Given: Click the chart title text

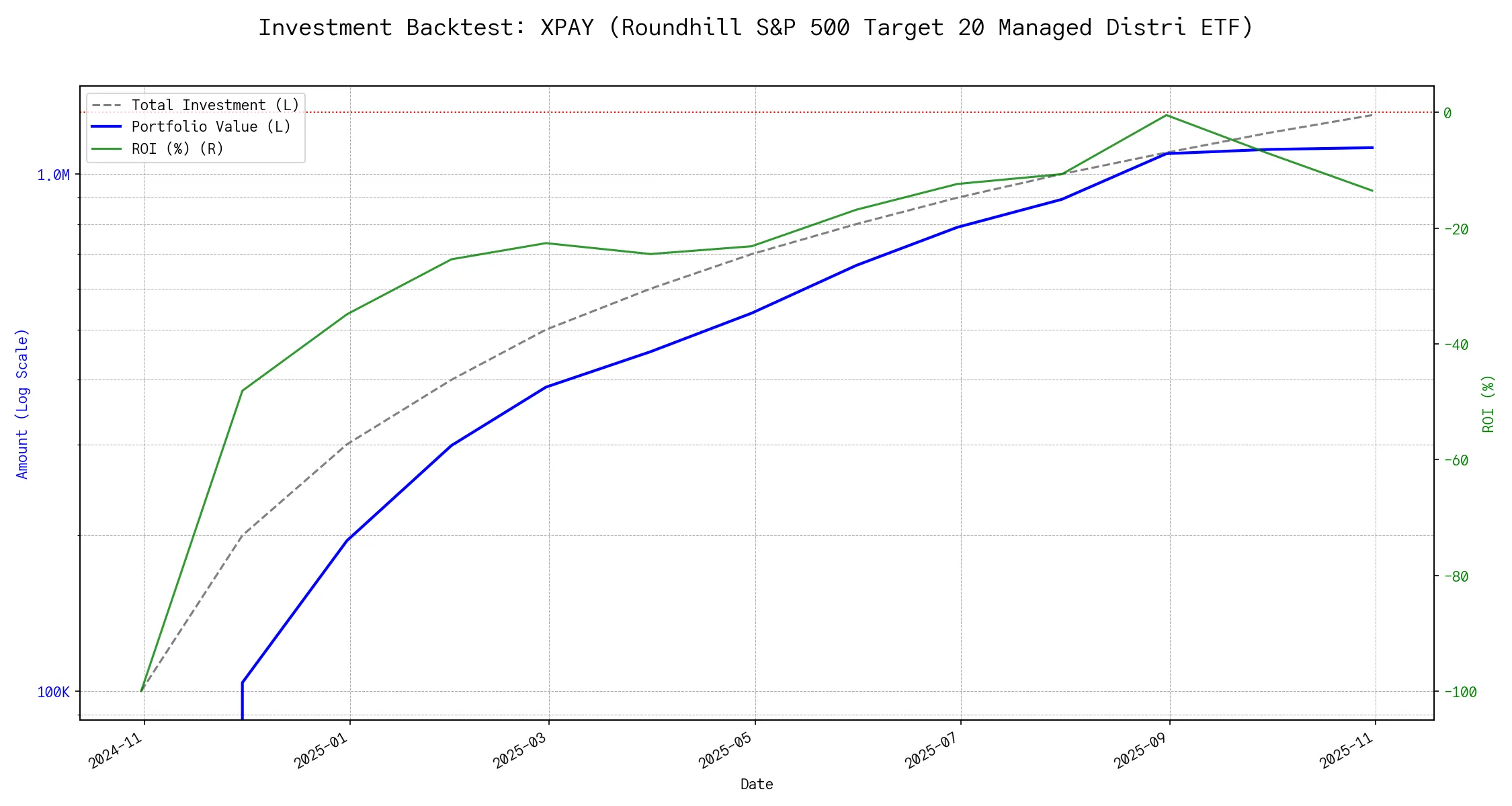Looking at the screenshot, I should pyautogui.click(x=756, y=28).
